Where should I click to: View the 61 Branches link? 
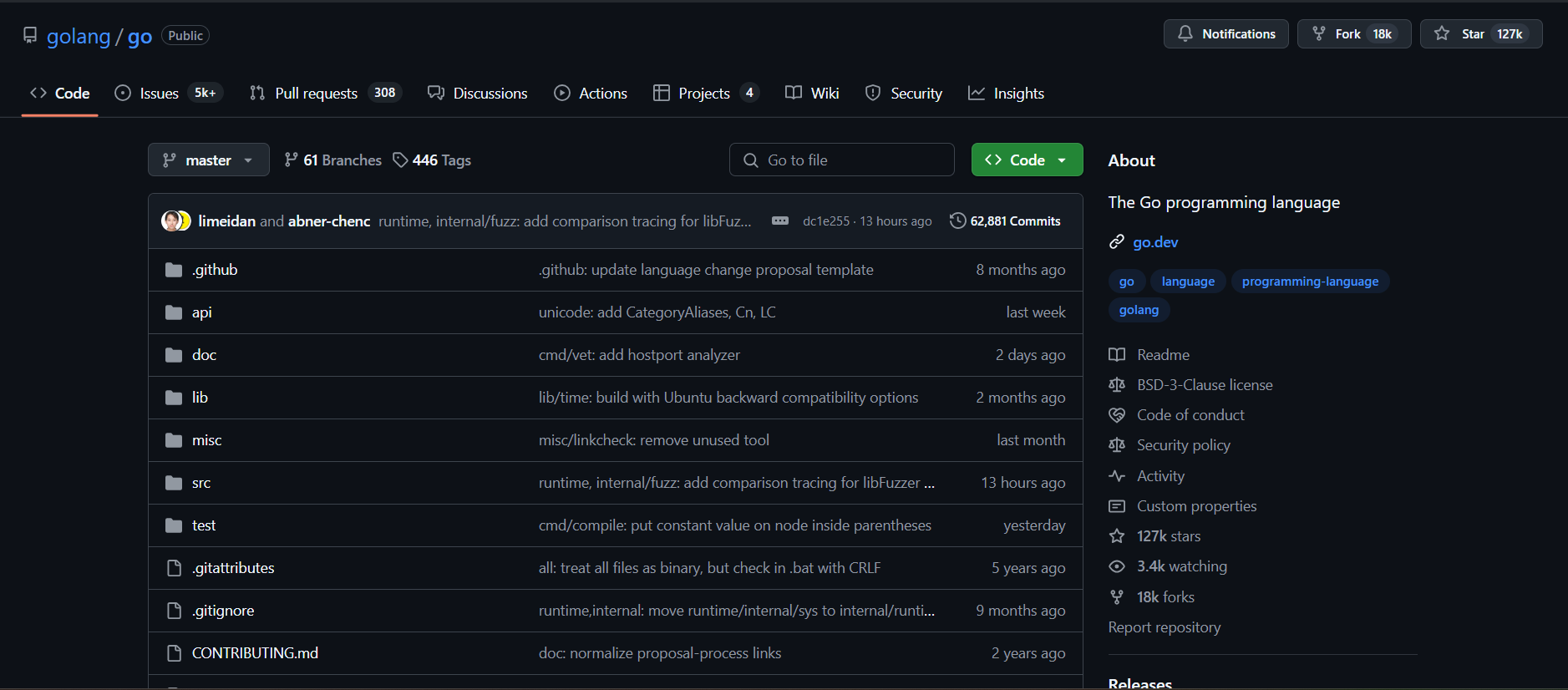pyautogui.click(x=332, y=160)
